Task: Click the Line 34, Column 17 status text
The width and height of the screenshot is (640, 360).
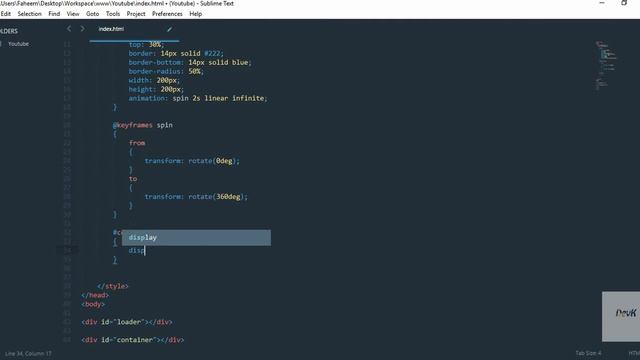Action: (28, 353)
